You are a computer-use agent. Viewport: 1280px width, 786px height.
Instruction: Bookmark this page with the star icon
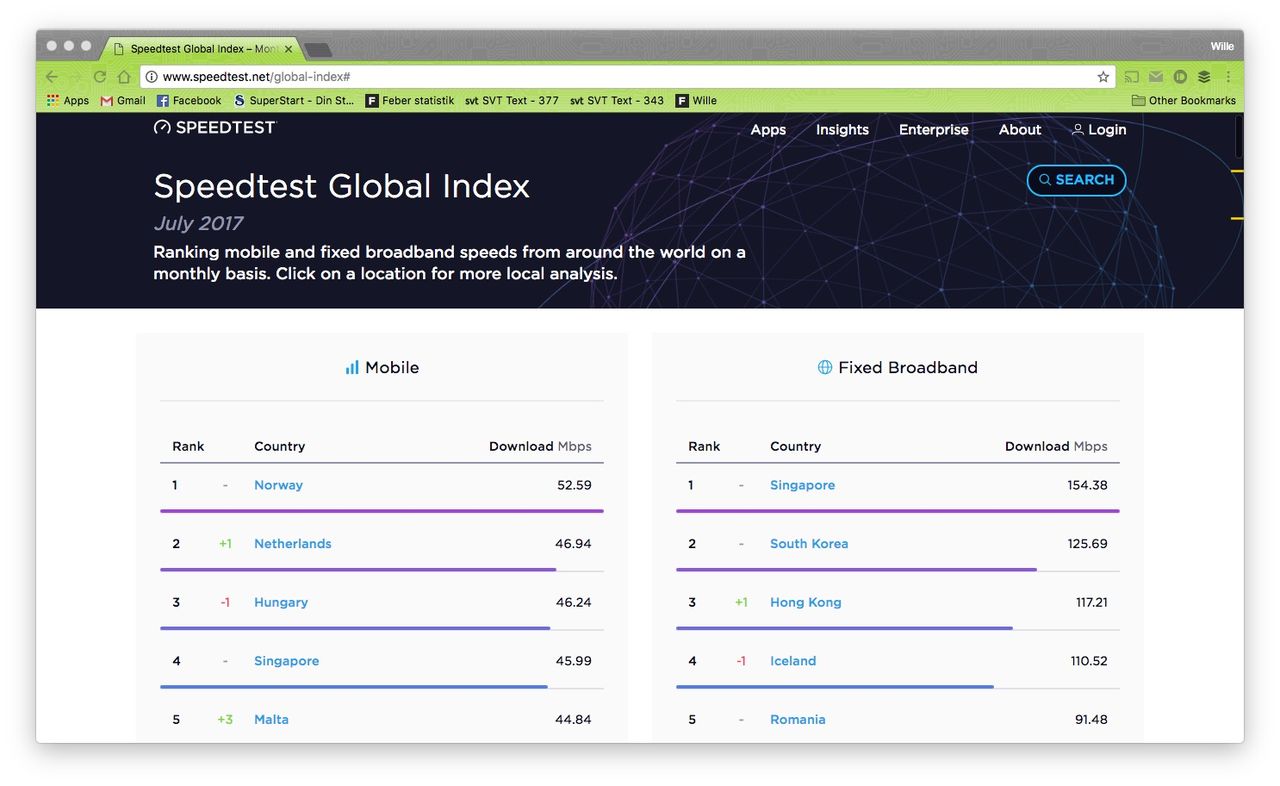point(1103,77)
